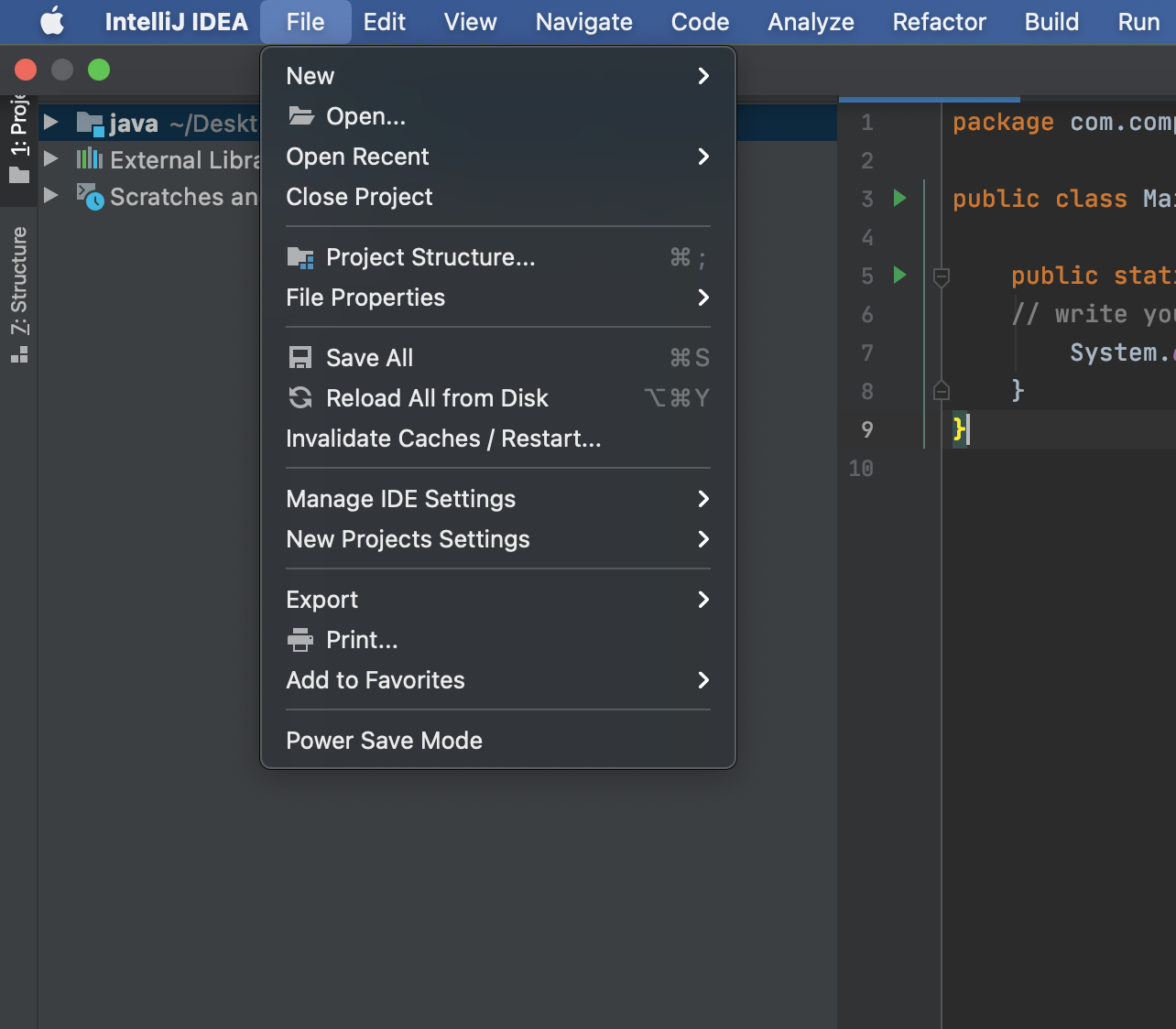
Task: Select the 'External Libra' tree row text
Action: tap(185, 160)
